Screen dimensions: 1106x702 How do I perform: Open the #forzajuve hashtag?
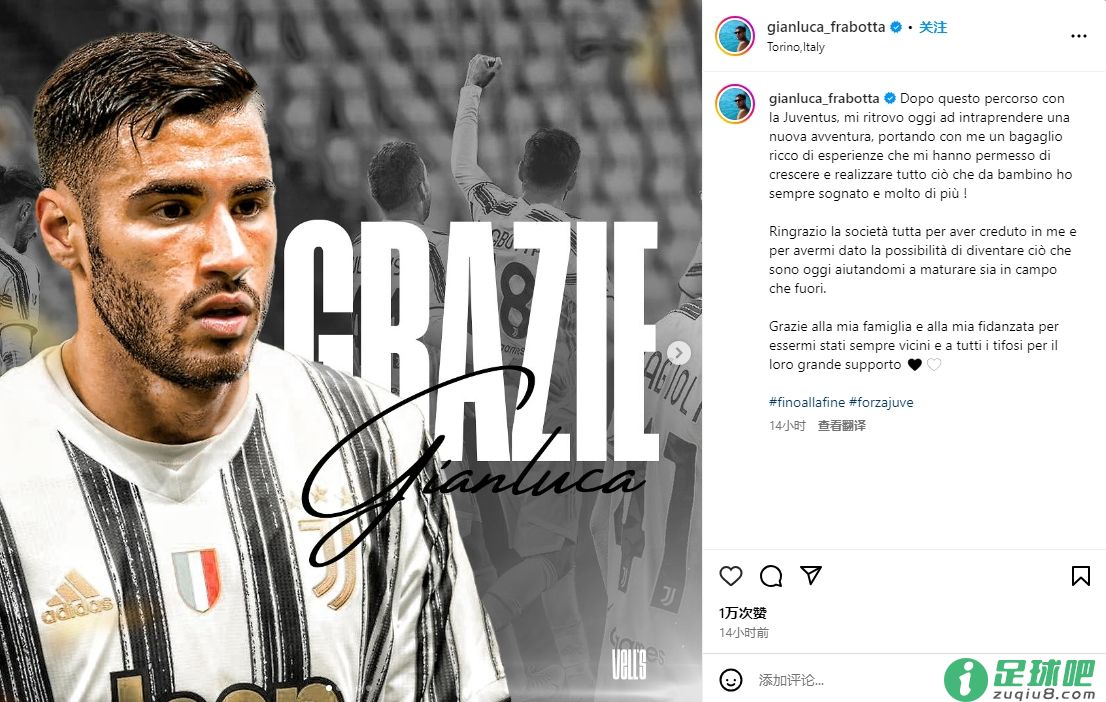coord(881,402)
